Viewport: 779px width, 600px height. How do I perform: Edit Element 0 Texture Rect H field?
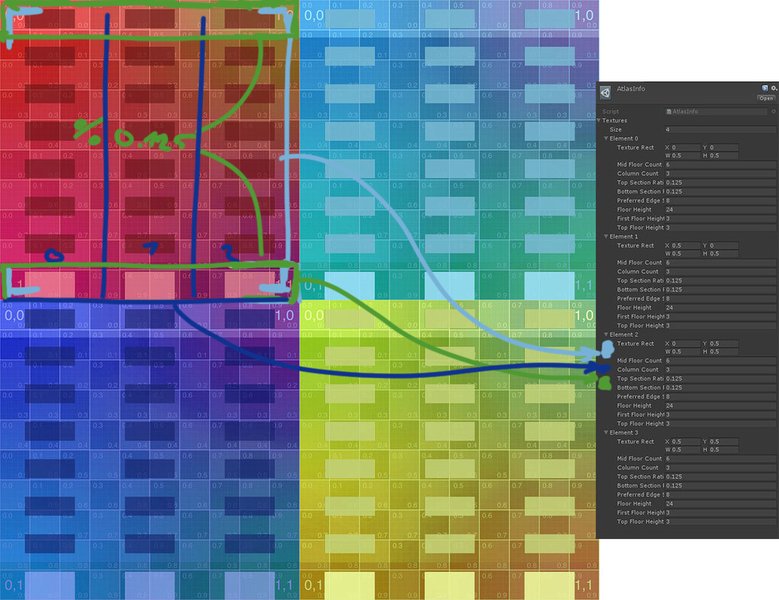pos(723,155)
